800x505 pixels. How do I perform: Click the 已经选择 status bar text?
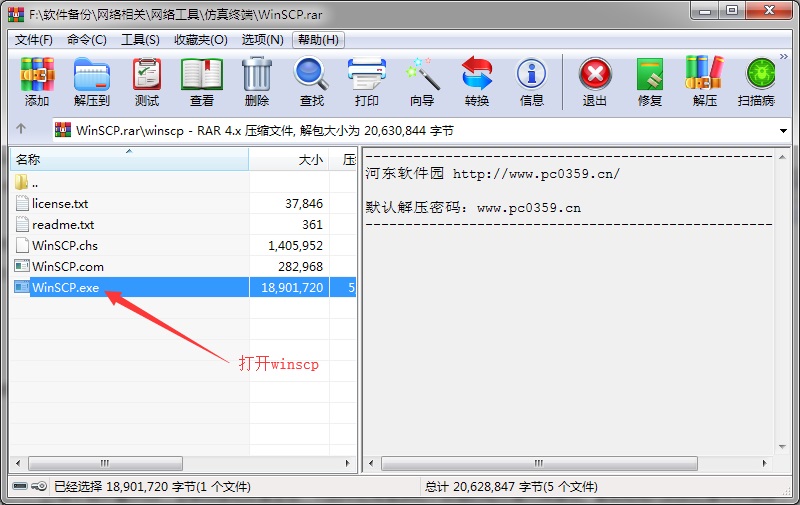point(152,487)
